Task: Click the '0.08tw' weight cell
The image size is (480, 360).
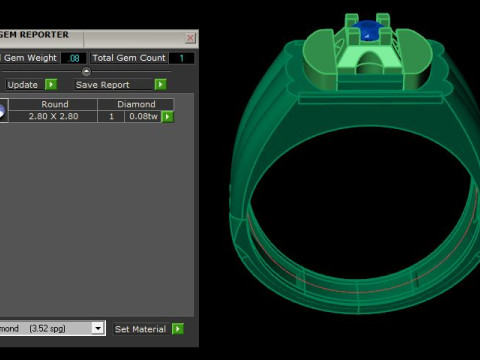Action: pos(143,116)
